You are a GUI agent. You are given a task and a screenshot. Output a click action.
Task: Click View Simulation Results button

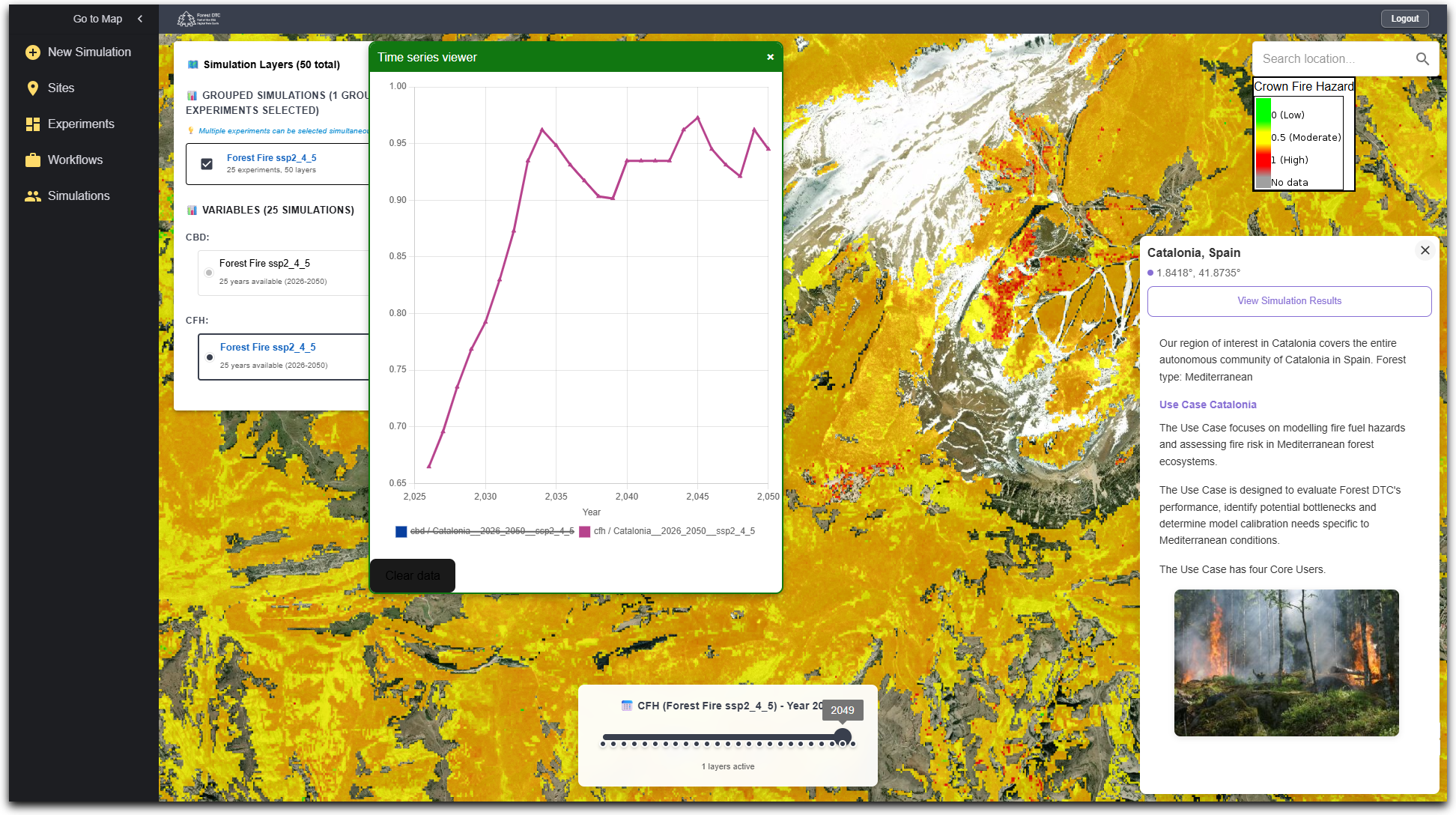[1289, 301]
